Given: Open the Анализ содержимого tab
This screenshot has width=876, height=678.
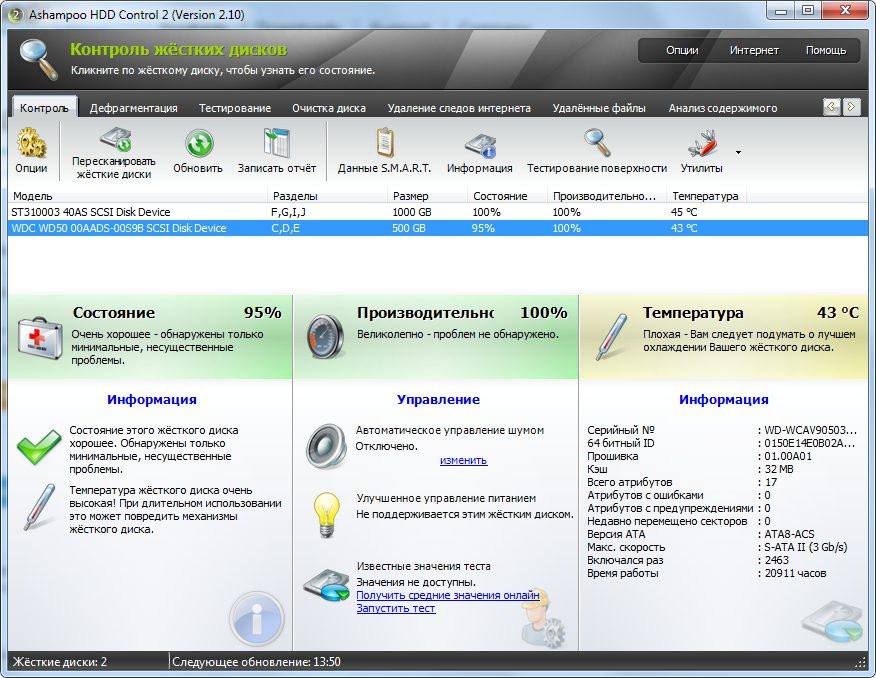Looking at the screenshot, I should 723,108.
